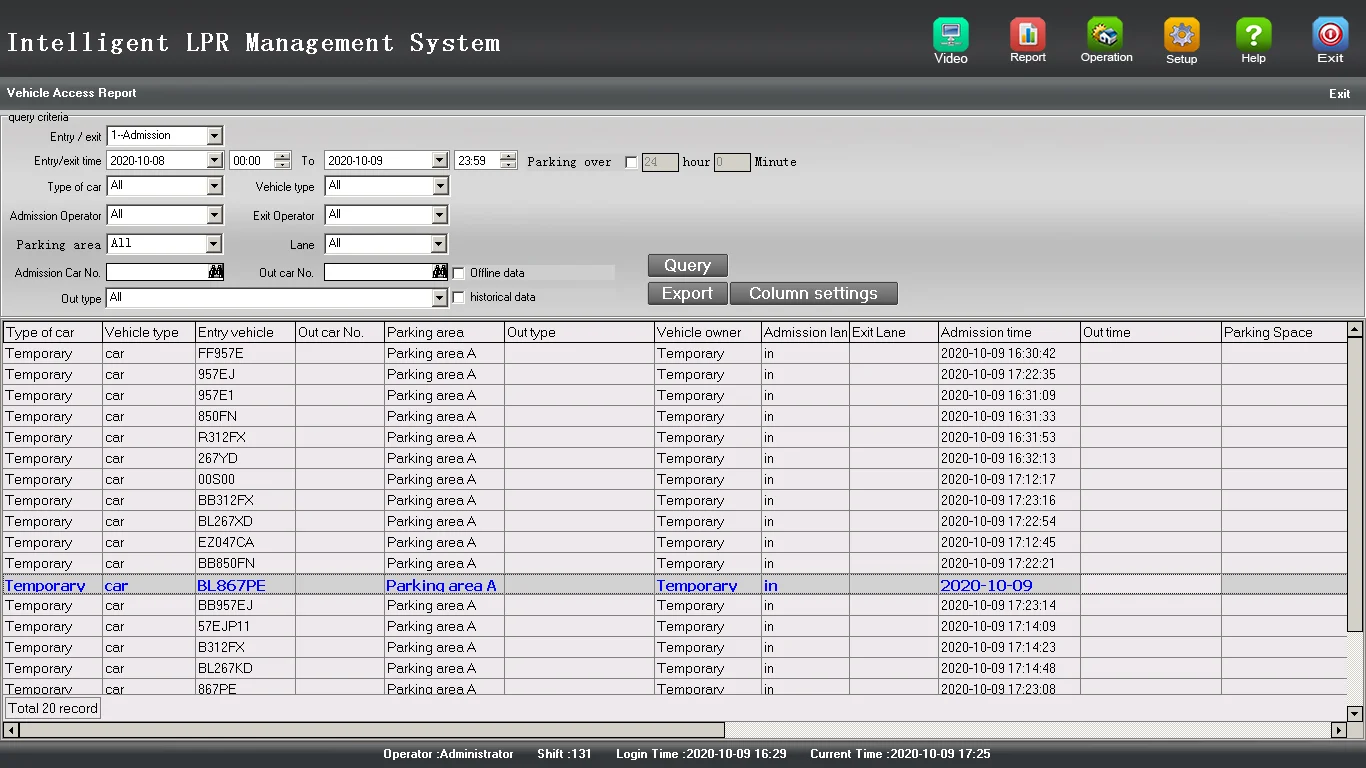This screenshot has height=768, width=1366.
Task: Click the Admission time column header
Action: pyautogui.click(x=1009, y=332)
